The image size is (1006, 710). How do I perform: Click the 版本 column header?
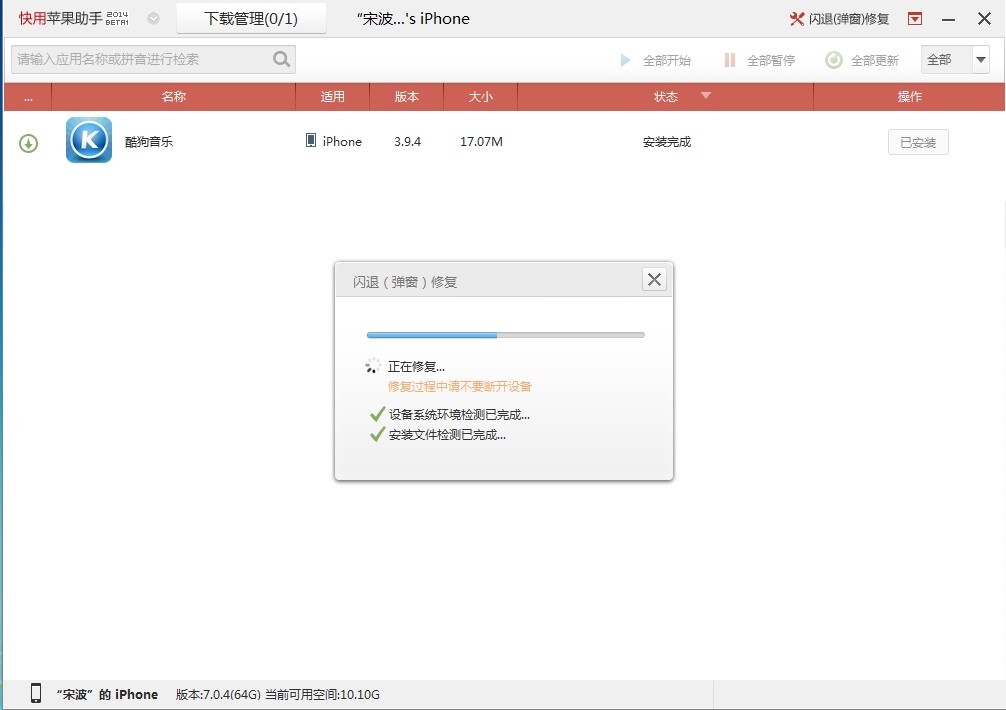click(407, 96)
